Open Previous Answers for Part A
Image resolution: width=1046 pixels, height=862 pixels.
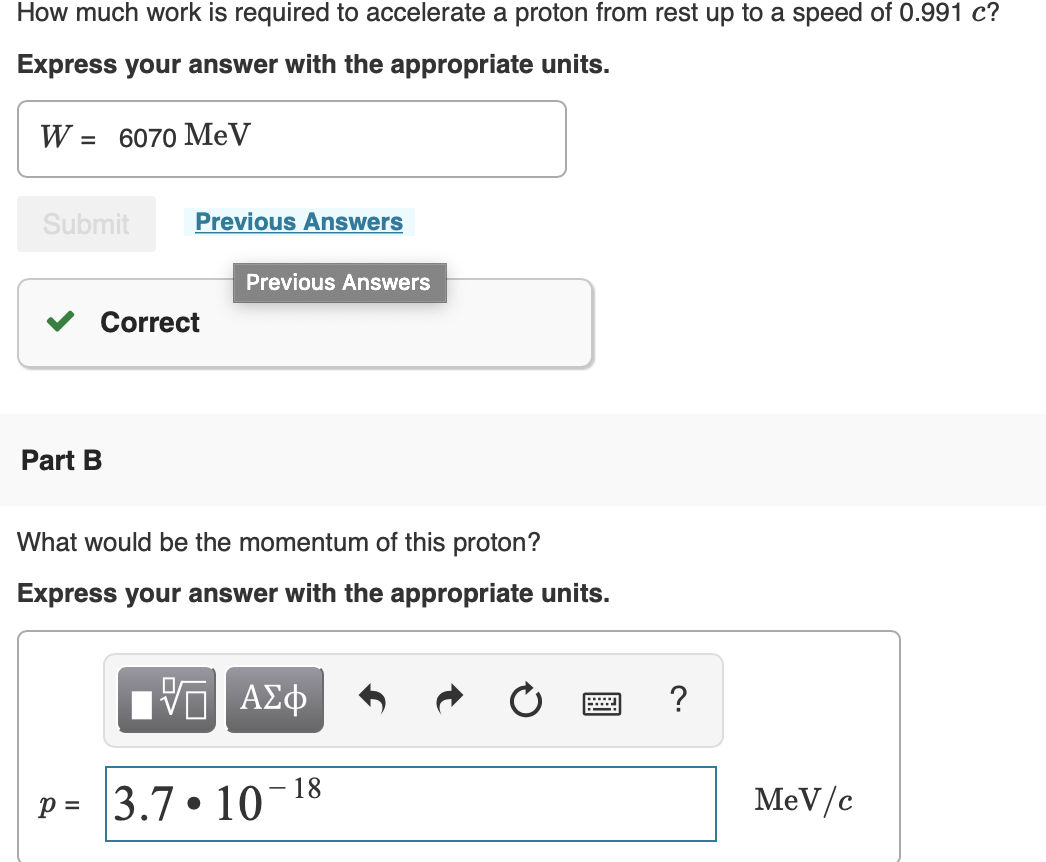pos(298,221)
